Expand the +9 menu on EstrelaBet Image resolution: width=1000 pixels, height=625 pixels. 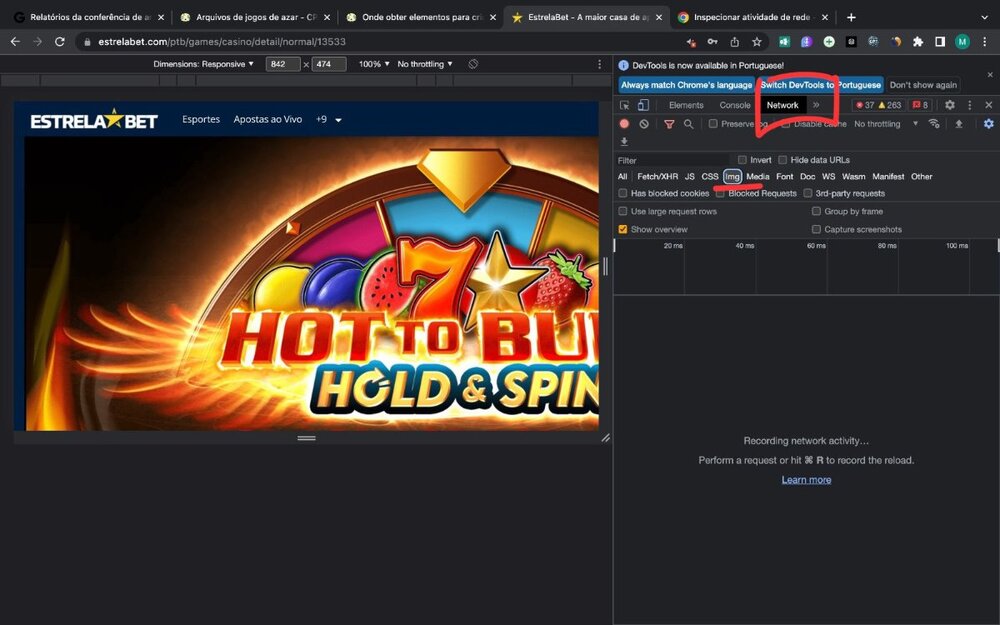[x=328, y=119]
